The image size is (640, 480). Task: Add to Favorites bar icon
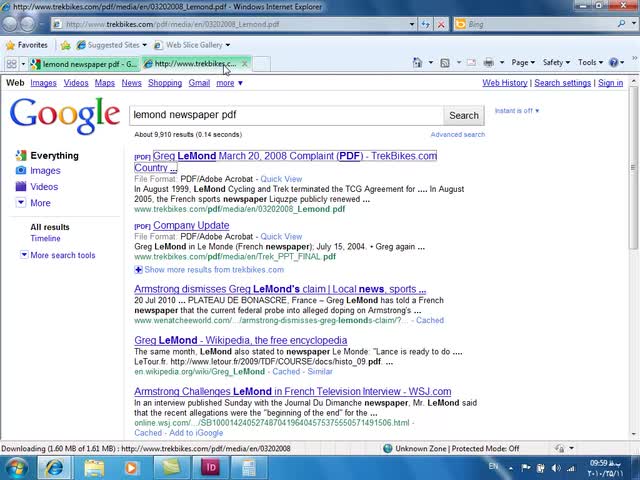point(65,45)
